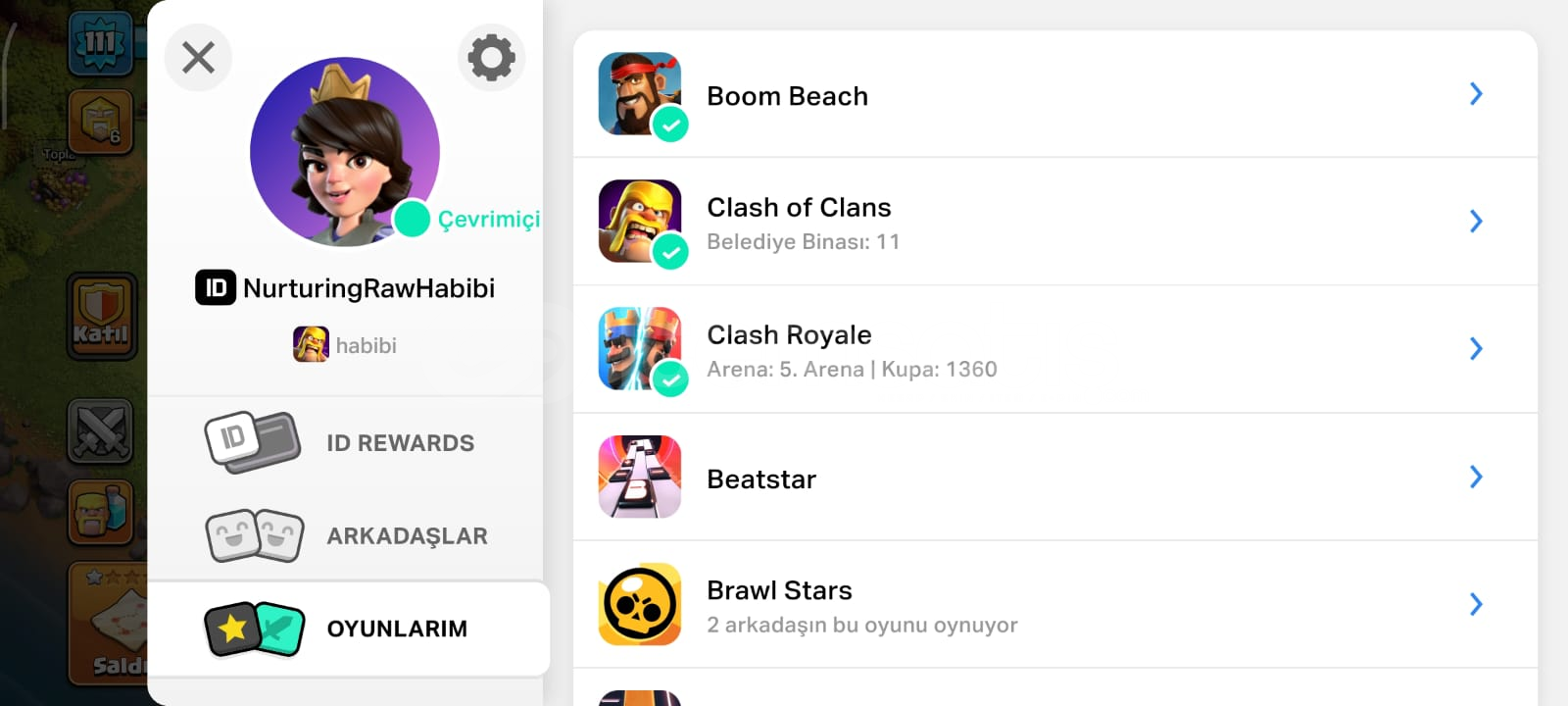Click the ID Rewards card icon
Viewport: 1568px width, 706px height.
(252, 442)
